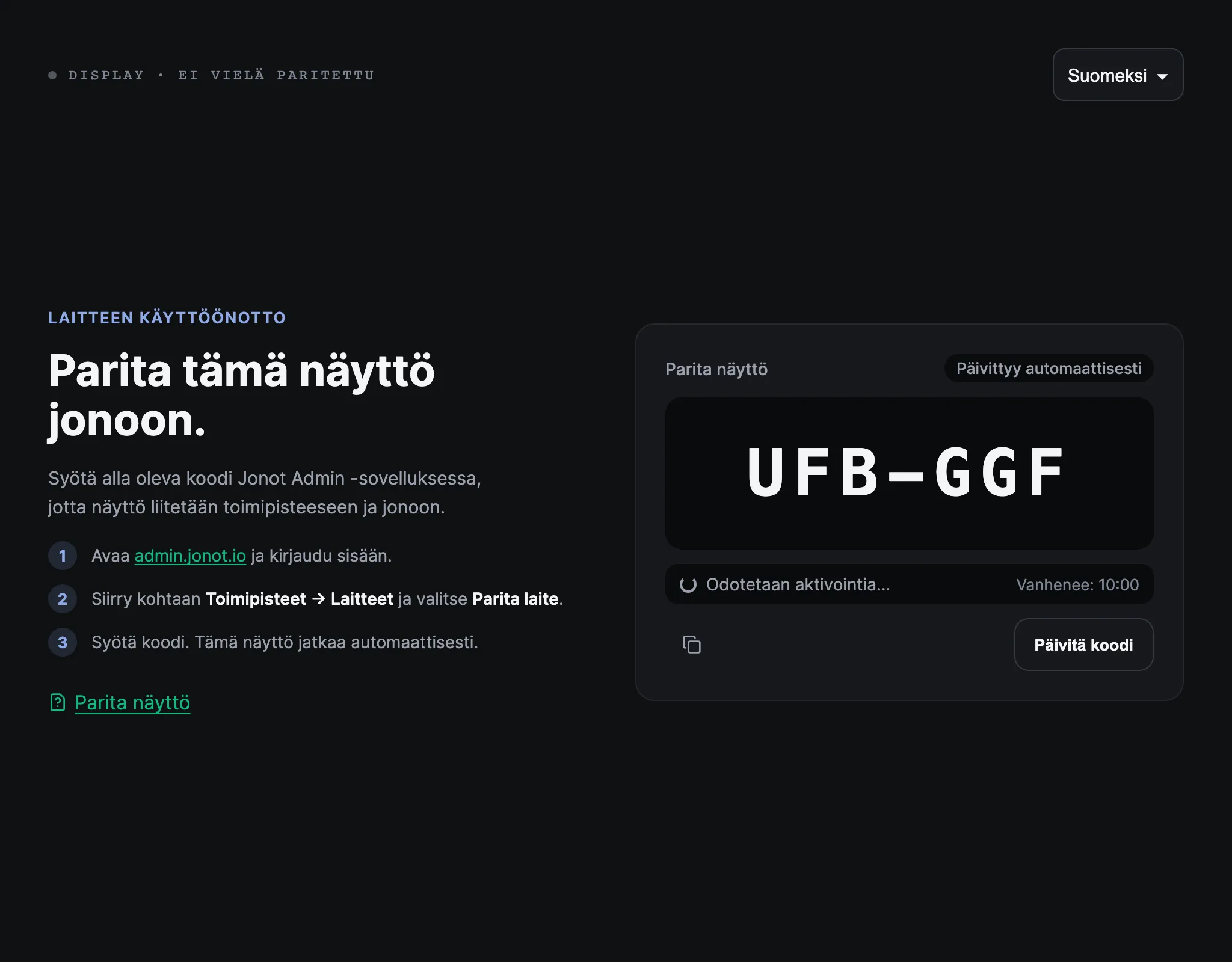Open the Suomeksi language dropdown
This screenshot has width=1232, height=962.
tap(1118, 75)
